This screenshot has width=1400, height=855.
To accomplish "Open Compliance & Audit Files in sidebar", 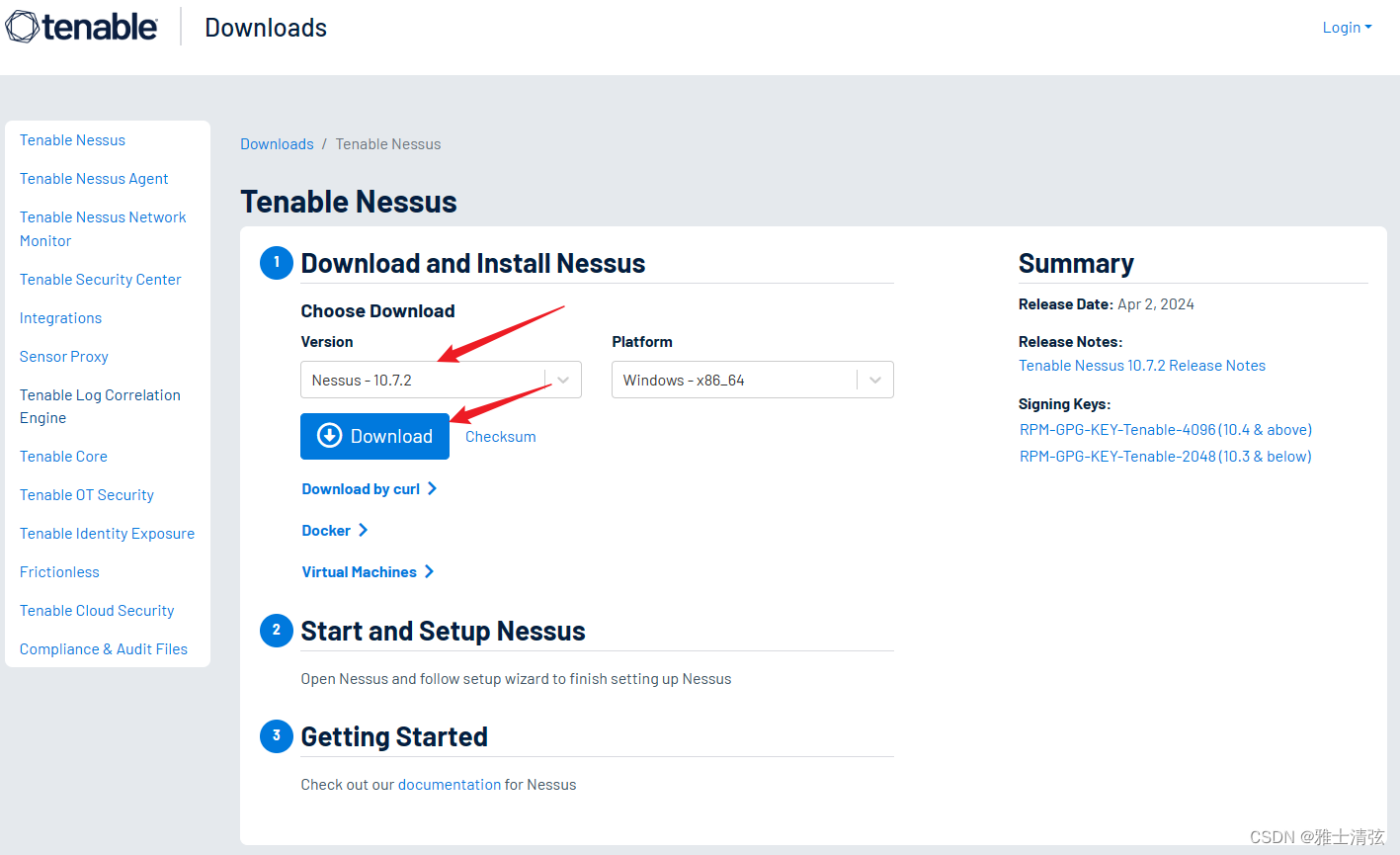I will tap(103, 649).
